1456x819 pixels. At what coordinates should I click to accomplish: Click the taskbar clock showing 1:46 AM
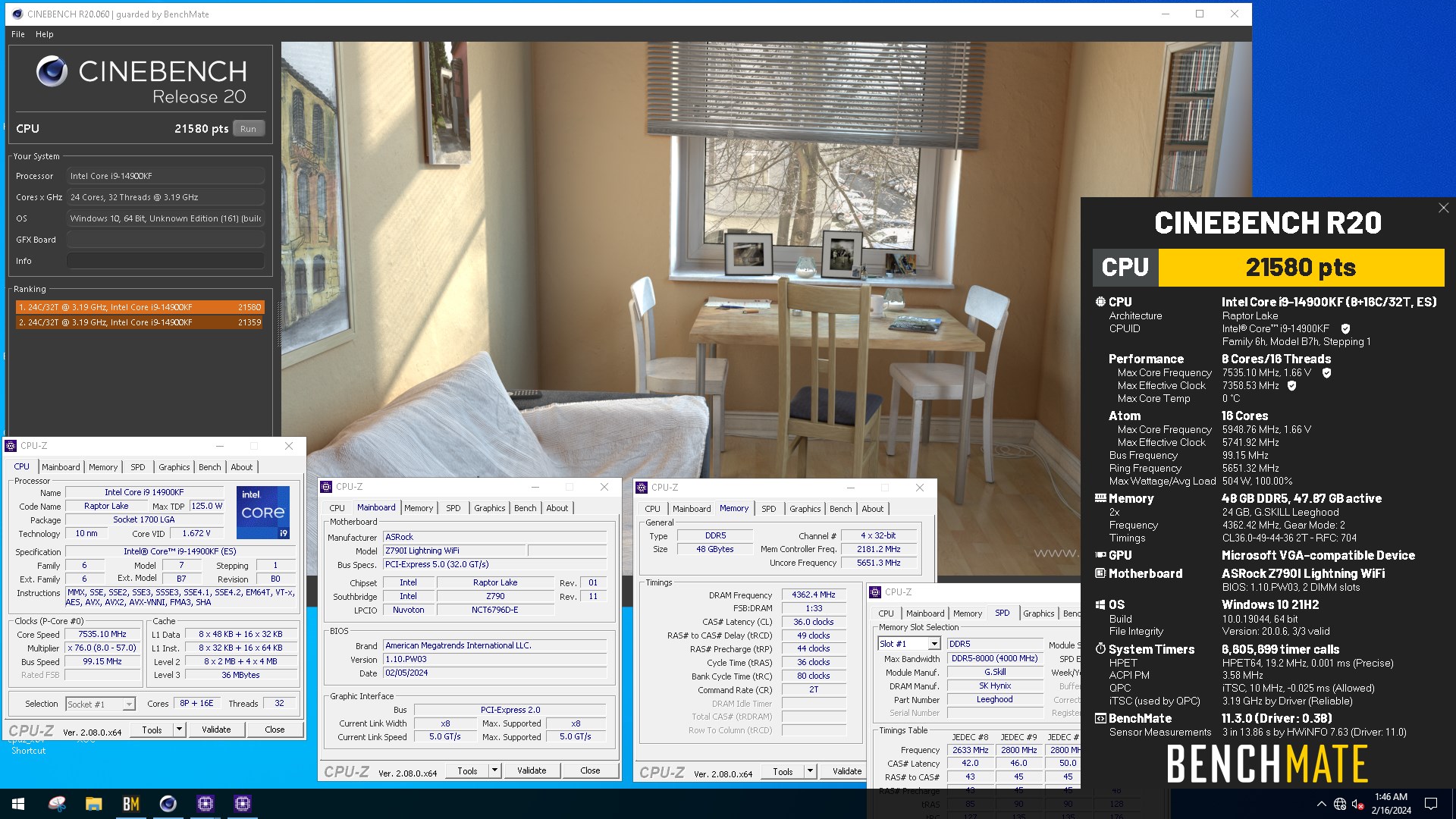pyautogui.click(x=1391, y=804)
